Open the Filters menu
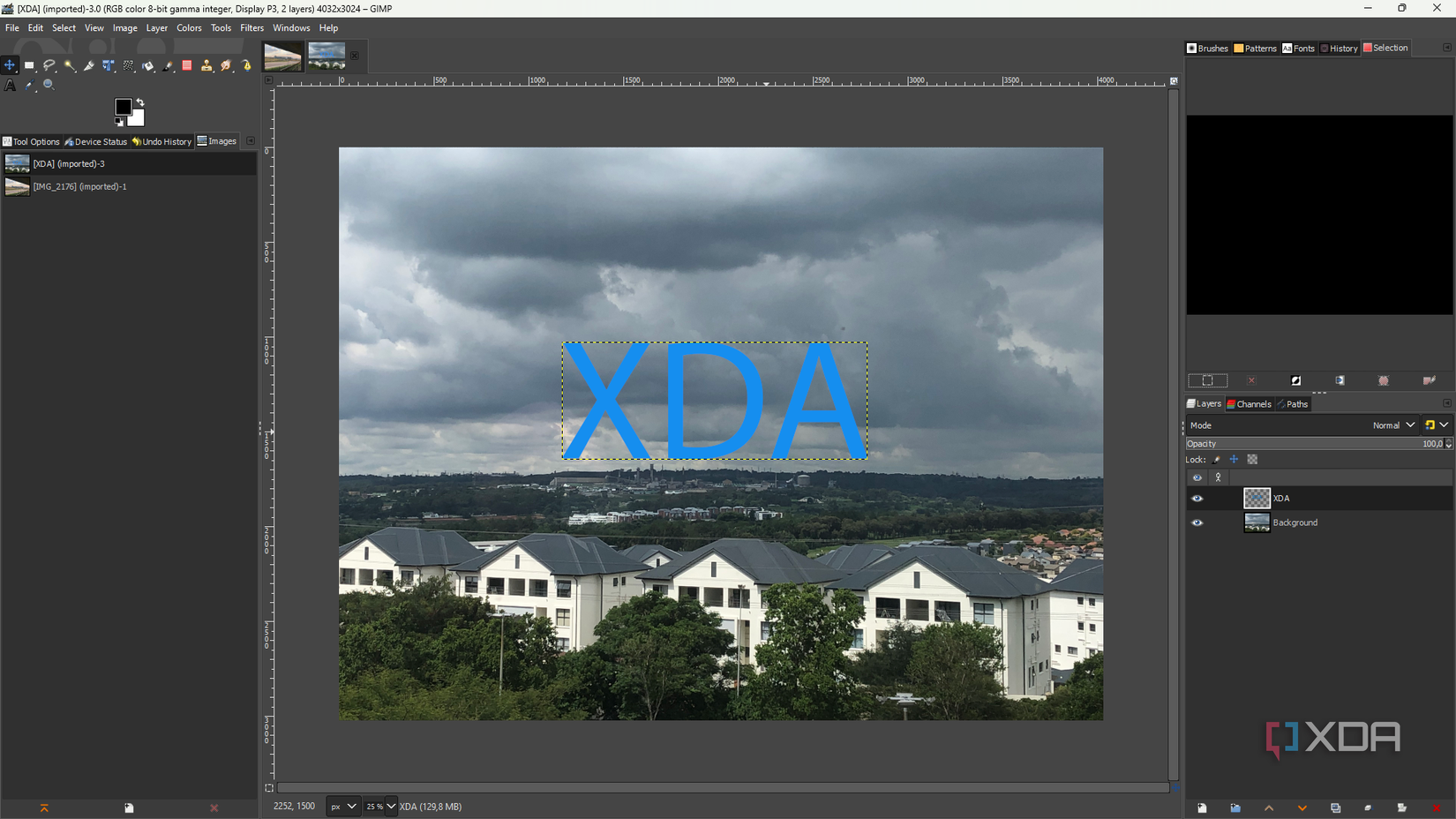The width and height of the screenshot is (1456, 819). pyautogui.click(x=251, y=28)
